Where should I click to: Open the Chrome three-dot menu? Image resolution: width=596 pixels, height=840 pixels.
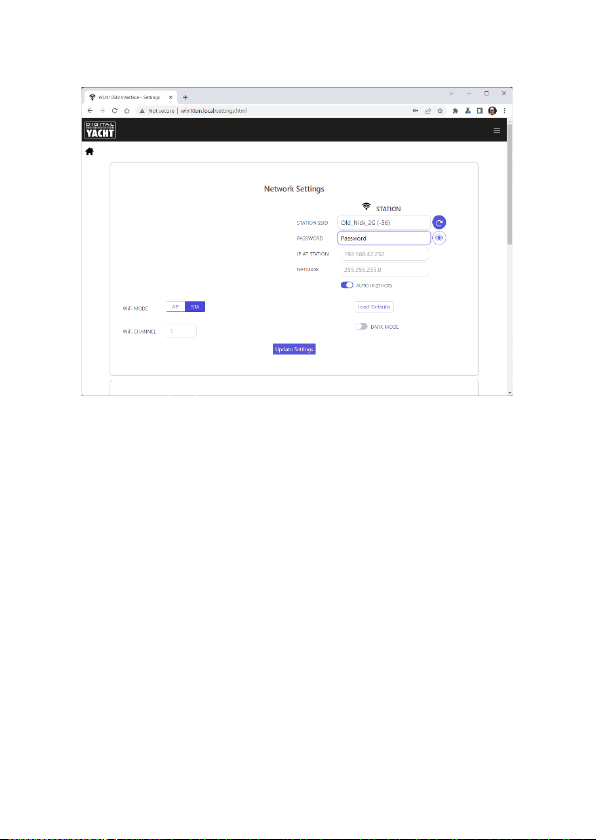(504, 111)
